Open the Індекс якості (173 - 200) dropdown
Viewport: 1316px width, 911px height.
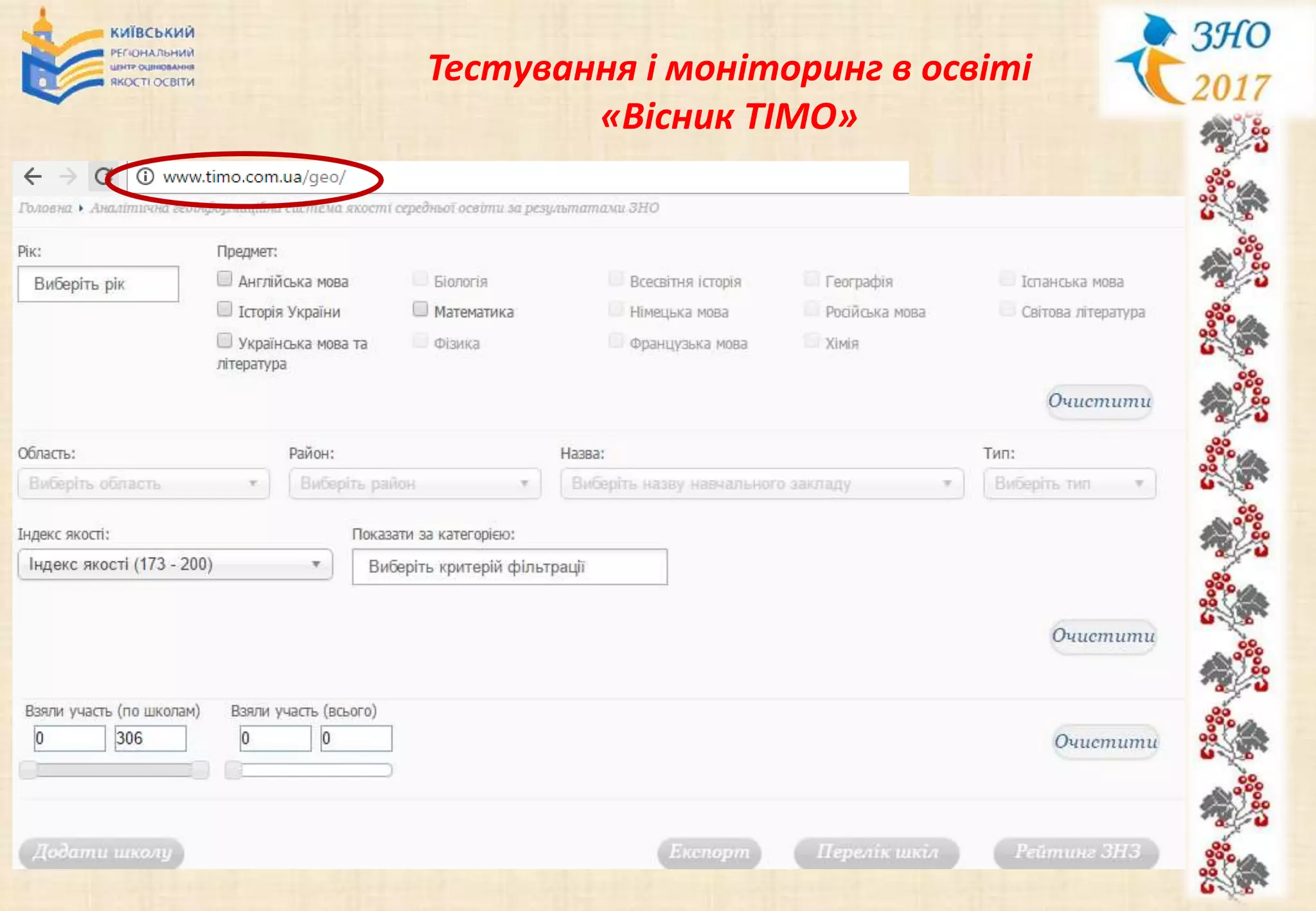click(175, 565)
